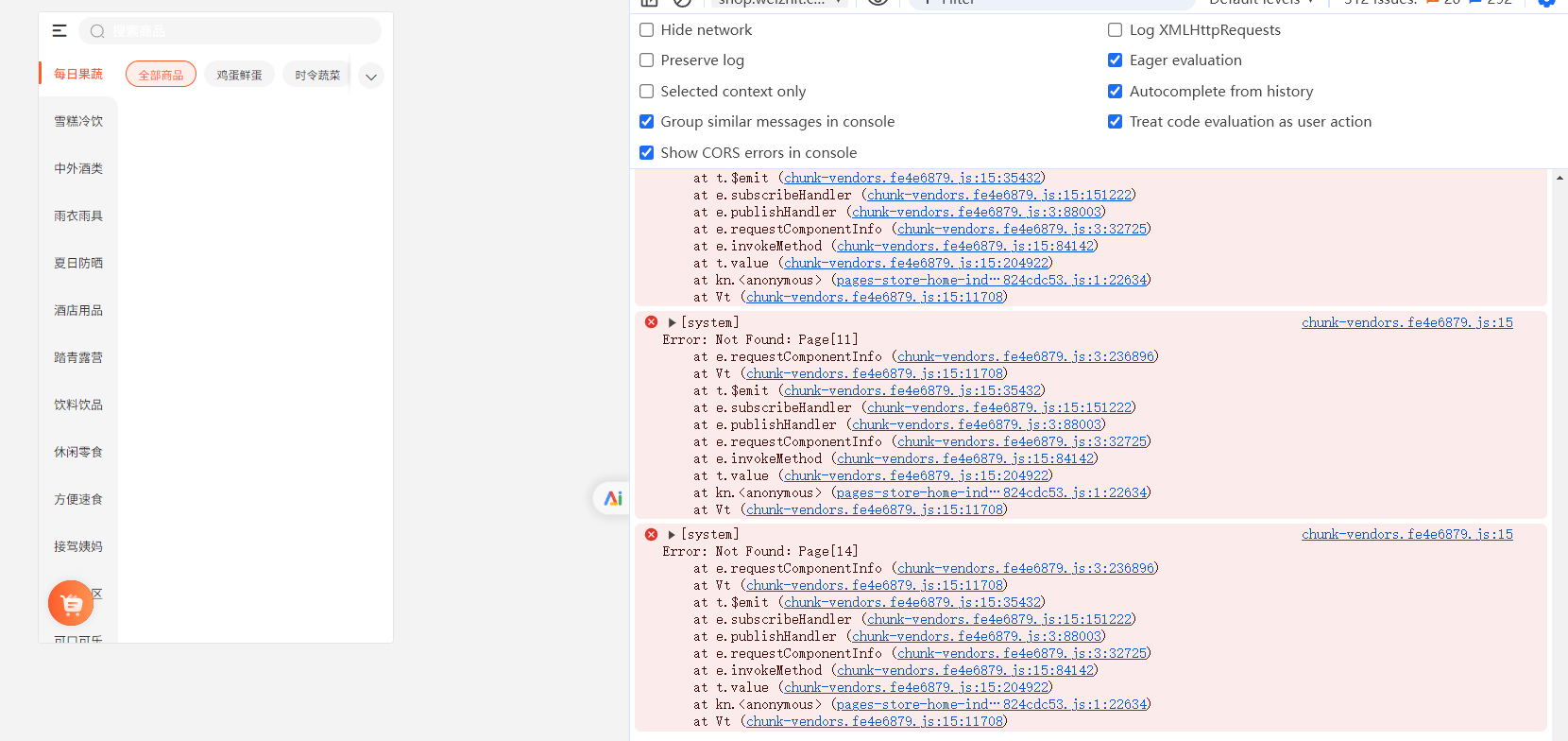Image resolution: width=1568 pixels, height=741 pixels.
Task: Open the 中外酒类 category
Action: point(78,168)
